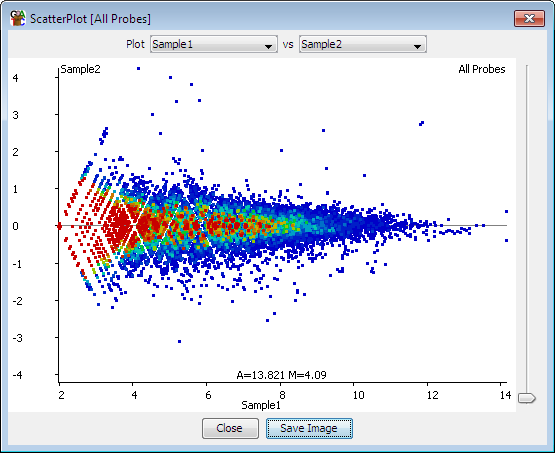Click the y-axis tick label -3
This screenshot has width=555, height=453.
coord(17,338)
